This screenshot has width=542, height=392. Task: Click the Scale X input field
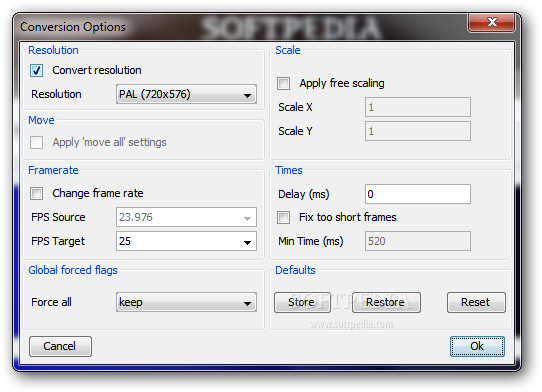pyautogui.click(x=418, y=107)
